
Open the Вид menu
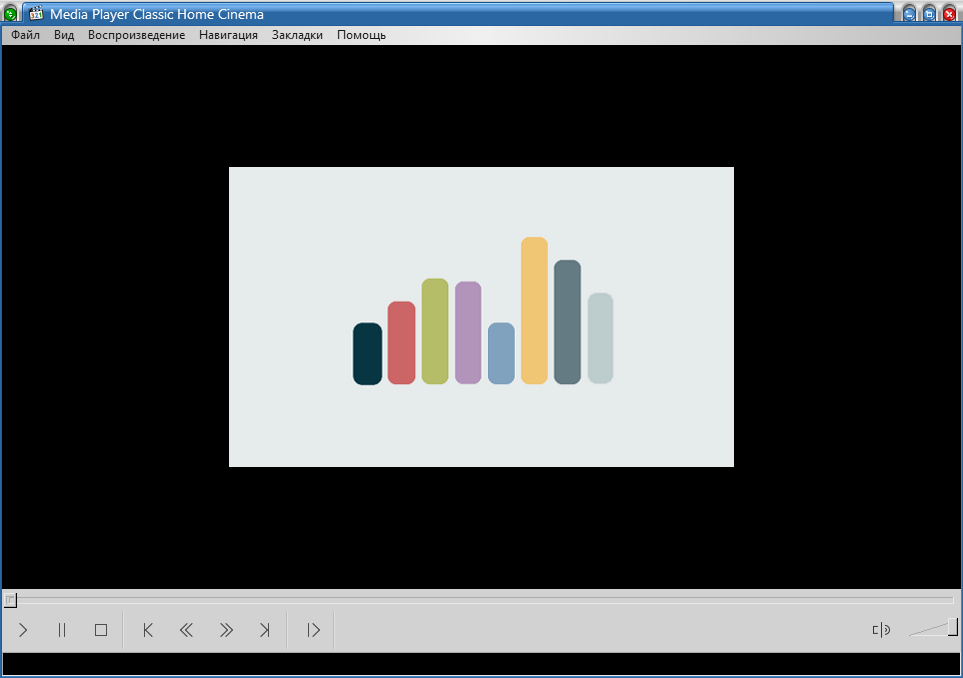[x=64, y=35]
